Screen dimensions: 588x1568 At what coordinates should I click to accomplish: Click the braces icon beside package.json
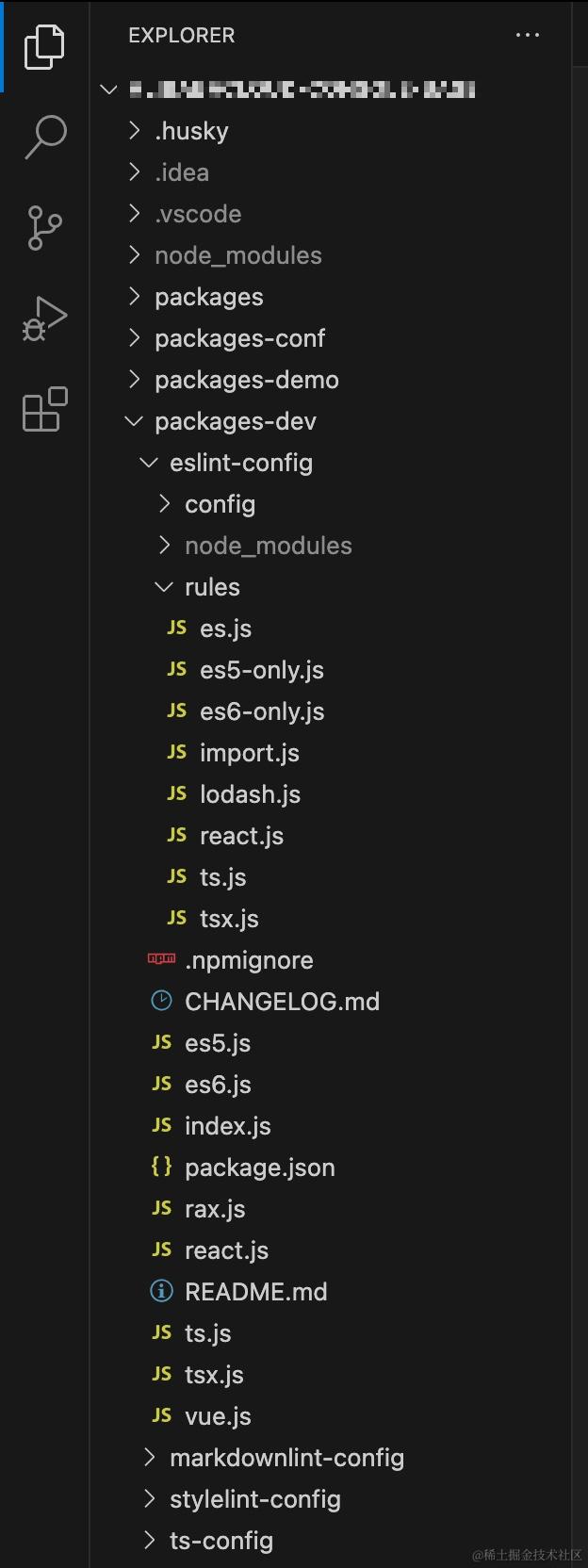click(x=161, y=1167)
